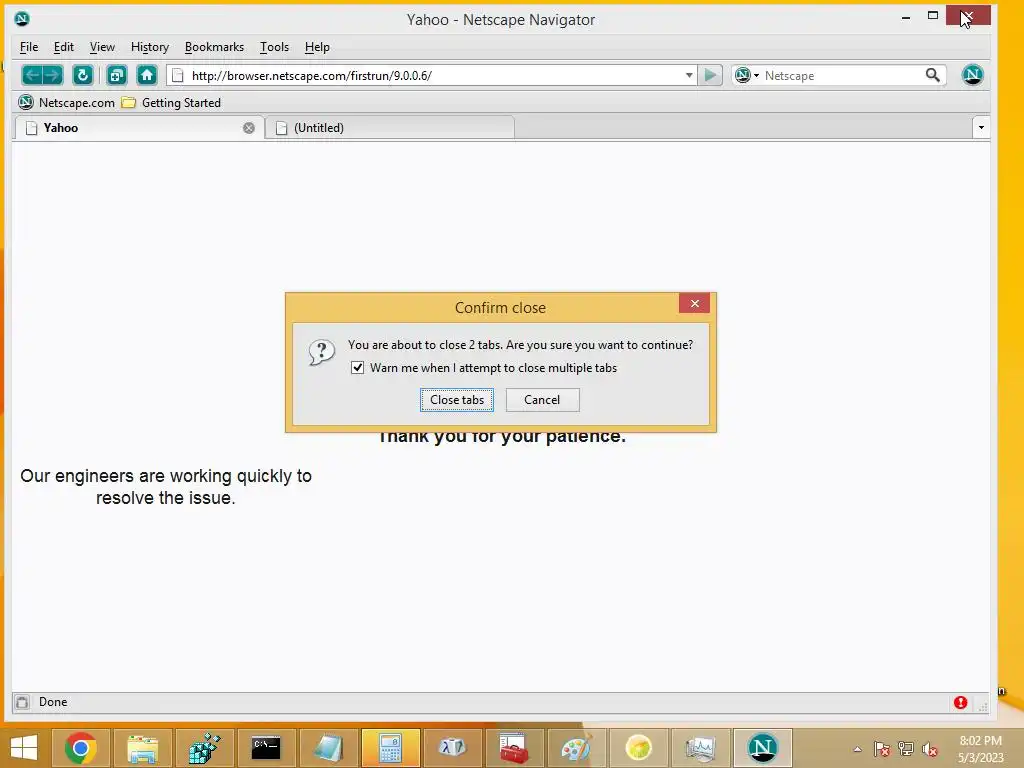Expand the URL history dropdown arrow
The width and height of the screenshot is (1024, 768).
coord(689,75)
